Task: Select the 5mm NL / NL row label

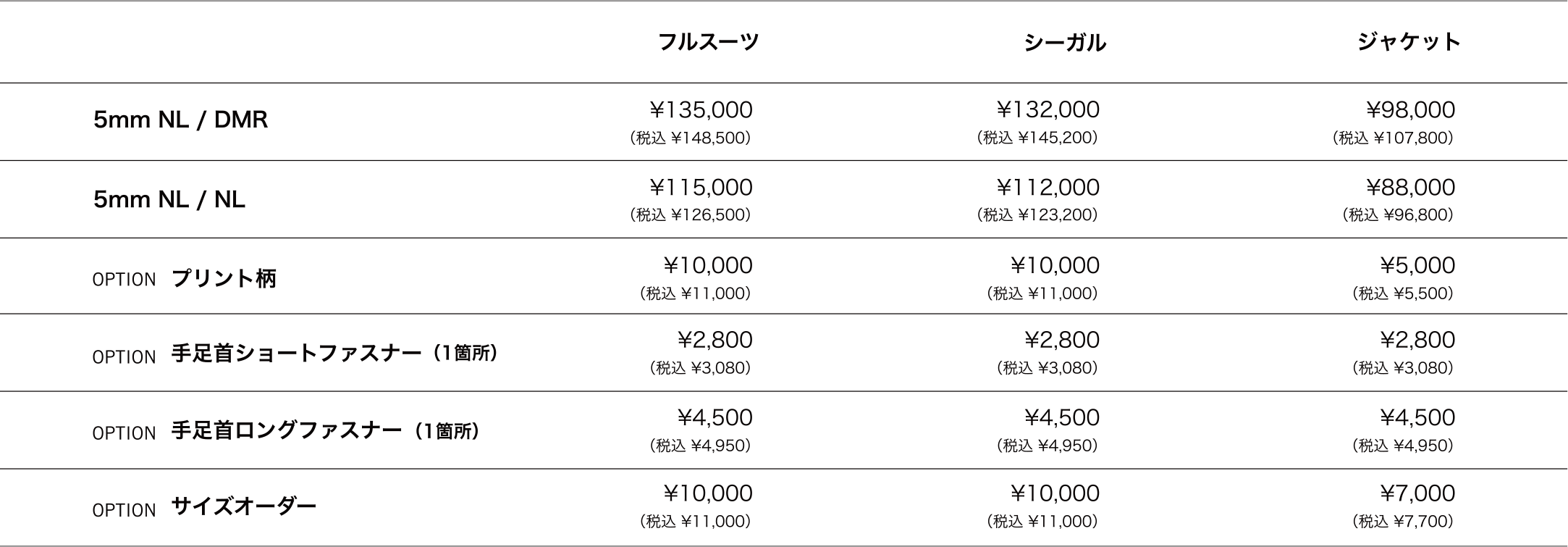Action: pyautogui.click(x=169, y=199)
